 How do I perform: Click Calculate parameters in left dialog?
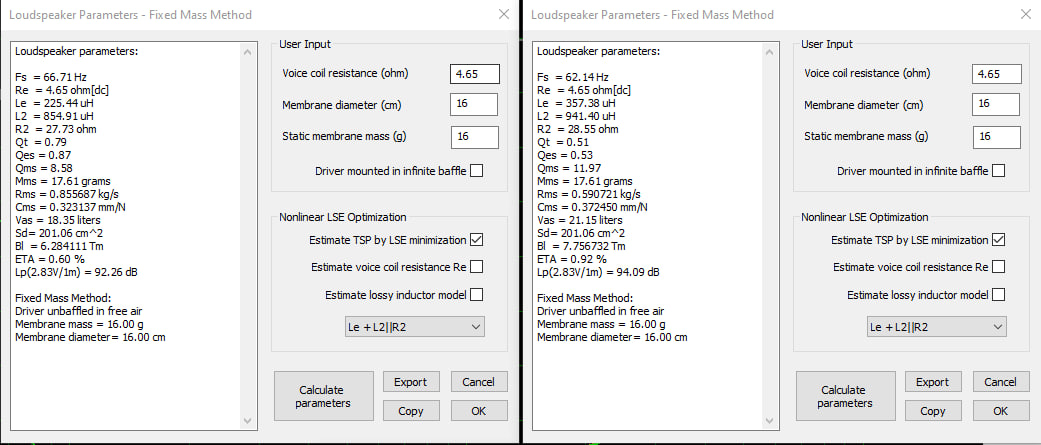[x=323, y=397]
